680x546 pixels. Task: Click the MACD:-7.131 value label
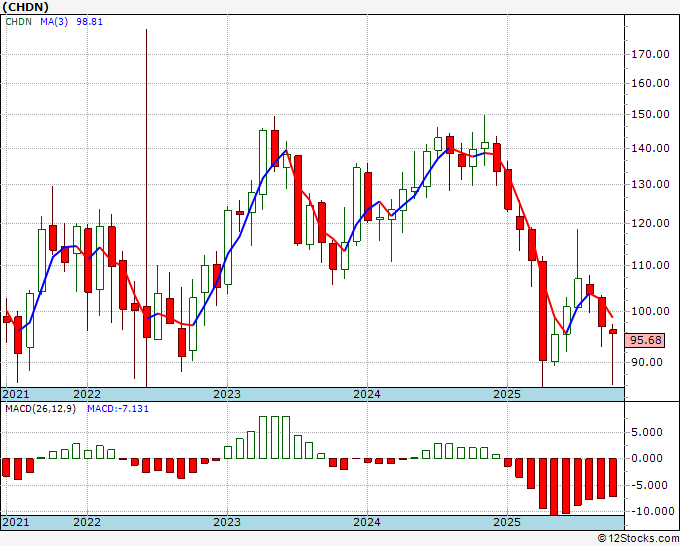pyautogui.click(x=118, y=409)
